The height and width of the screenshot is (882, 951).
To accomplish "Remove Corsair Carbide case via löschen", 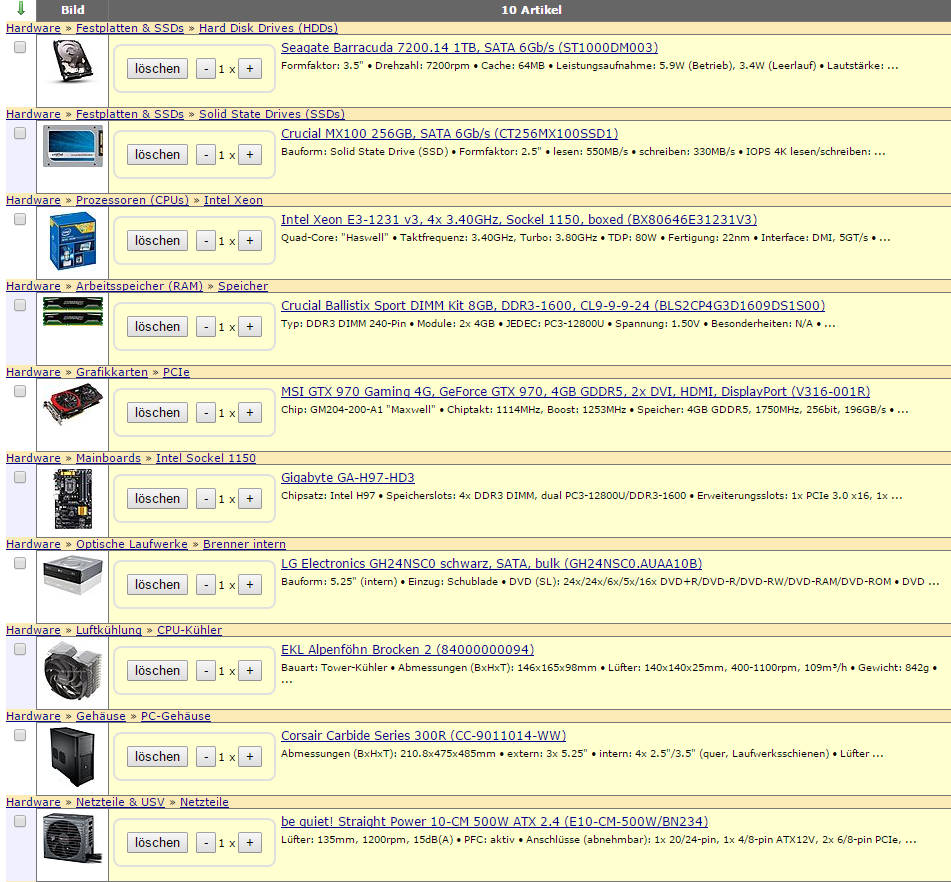I will (x=157, y=756).
